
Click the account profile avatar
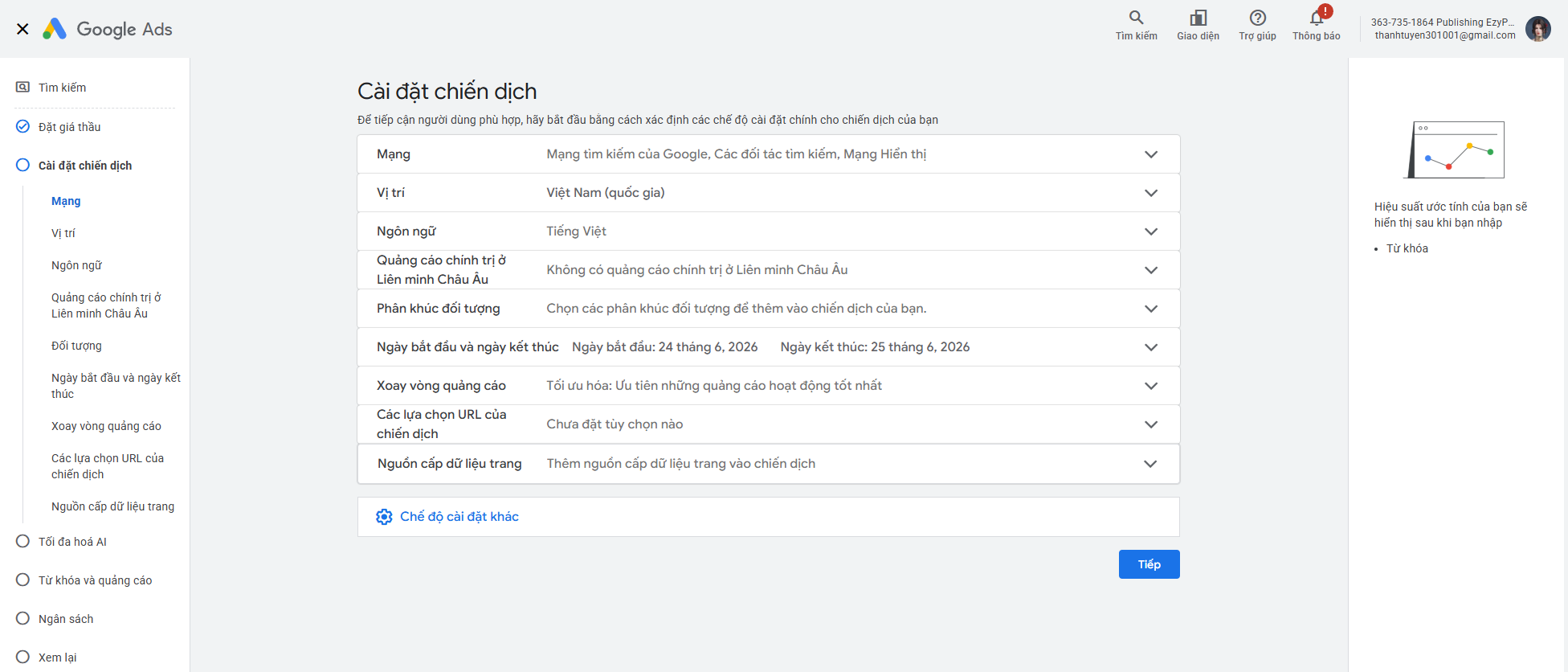[1537, 29]
